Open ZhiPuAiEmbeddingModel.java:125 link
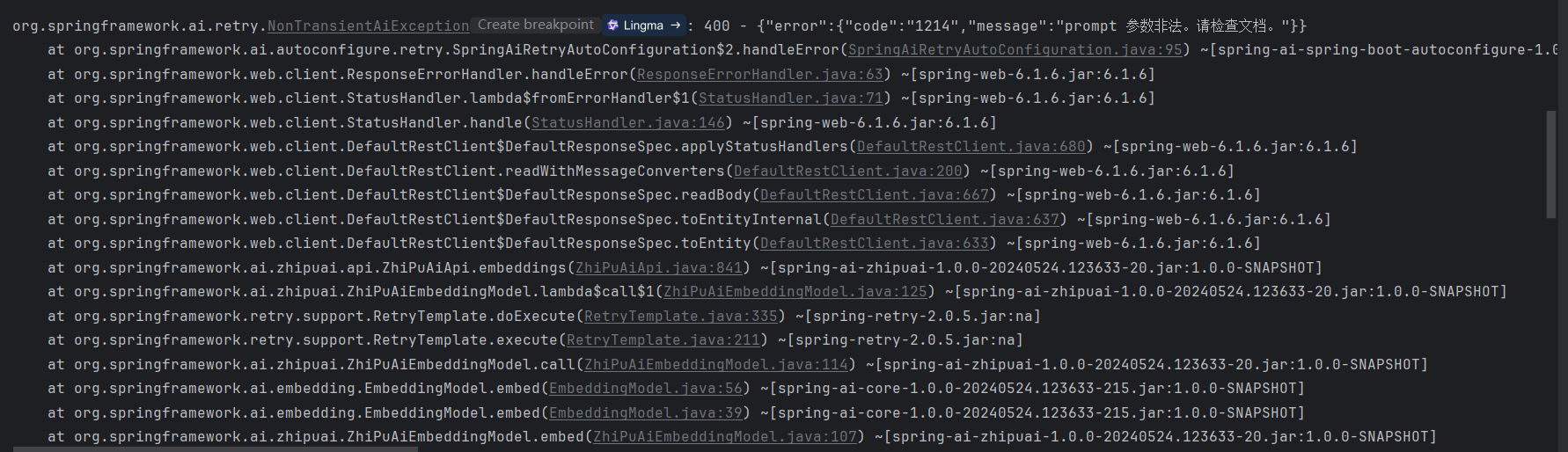 pyautogui.click(x=795, y=292)
